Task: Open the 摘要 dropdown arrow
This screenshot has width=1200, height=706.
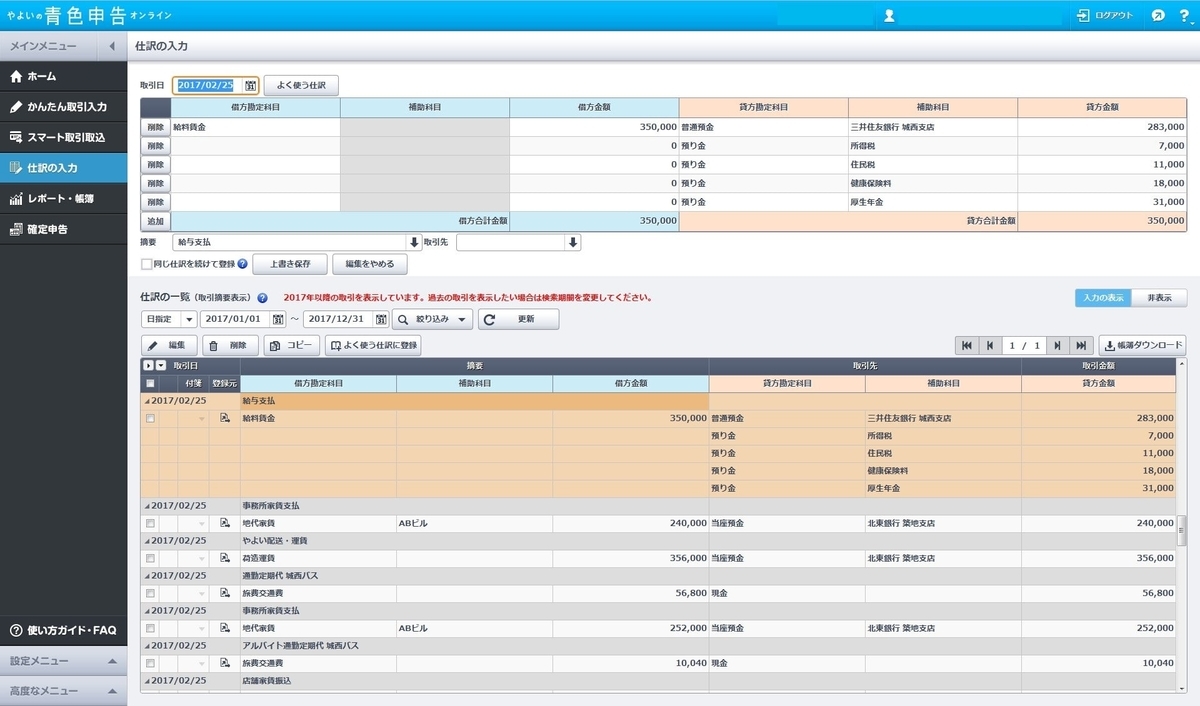Action: click(414, 242)
